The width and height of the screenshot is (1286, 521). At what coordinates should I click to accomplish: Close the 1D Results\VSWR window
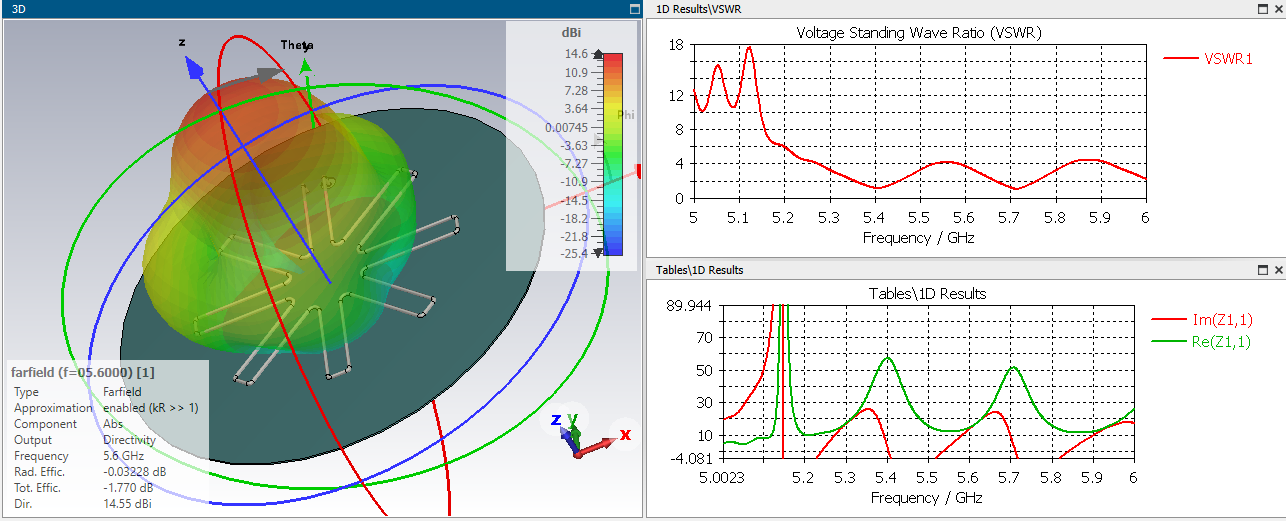(x=1278, y=8)
